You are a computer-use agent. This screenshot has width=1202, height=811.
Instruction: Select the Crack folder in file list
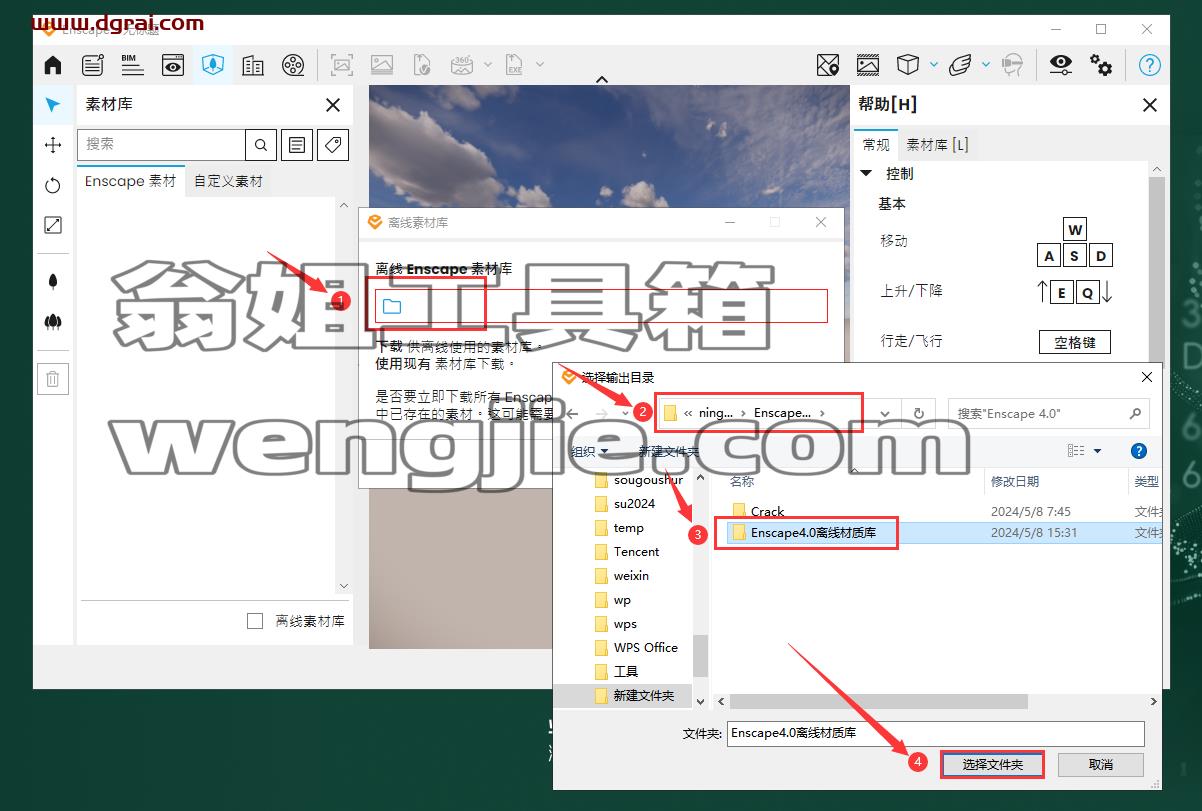click(x=768, y=511)
